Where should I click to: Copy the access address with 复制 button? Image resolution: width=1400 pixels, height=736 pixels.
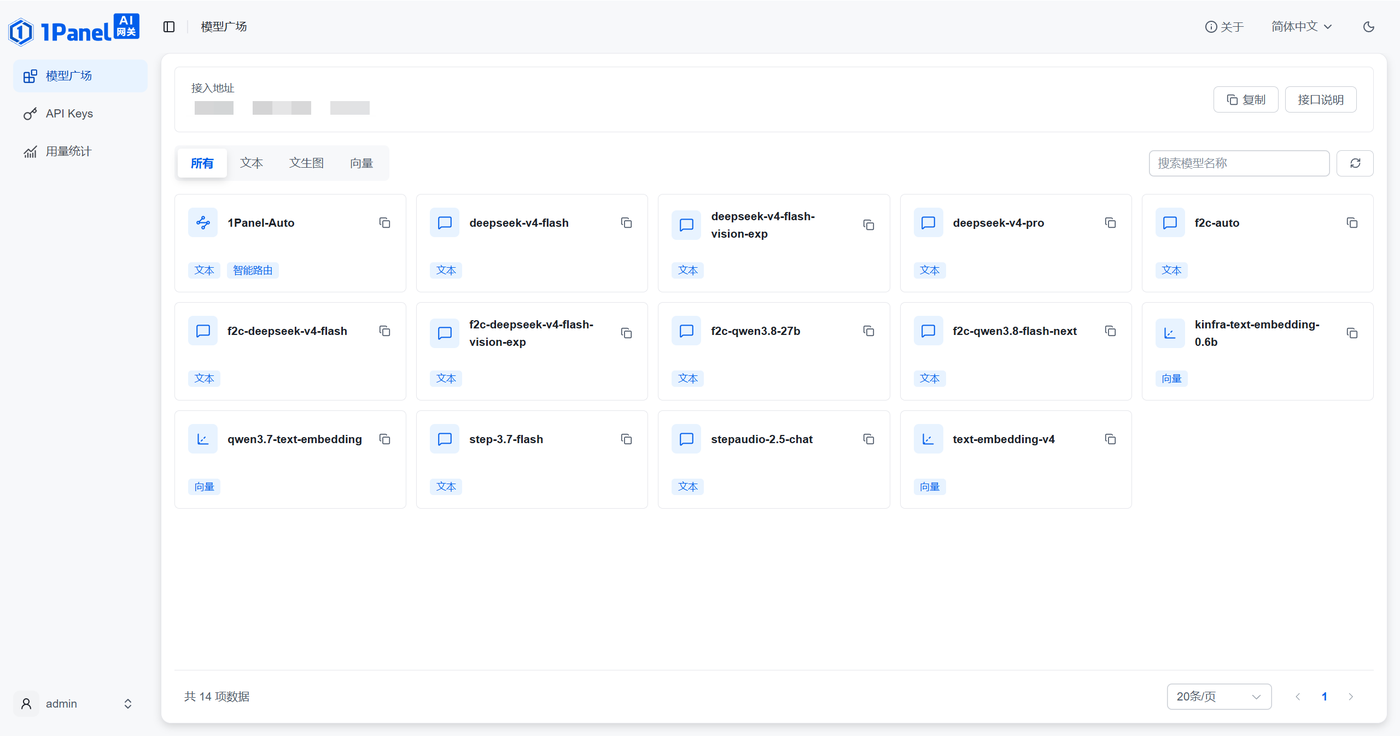(x=1246, y=100)
